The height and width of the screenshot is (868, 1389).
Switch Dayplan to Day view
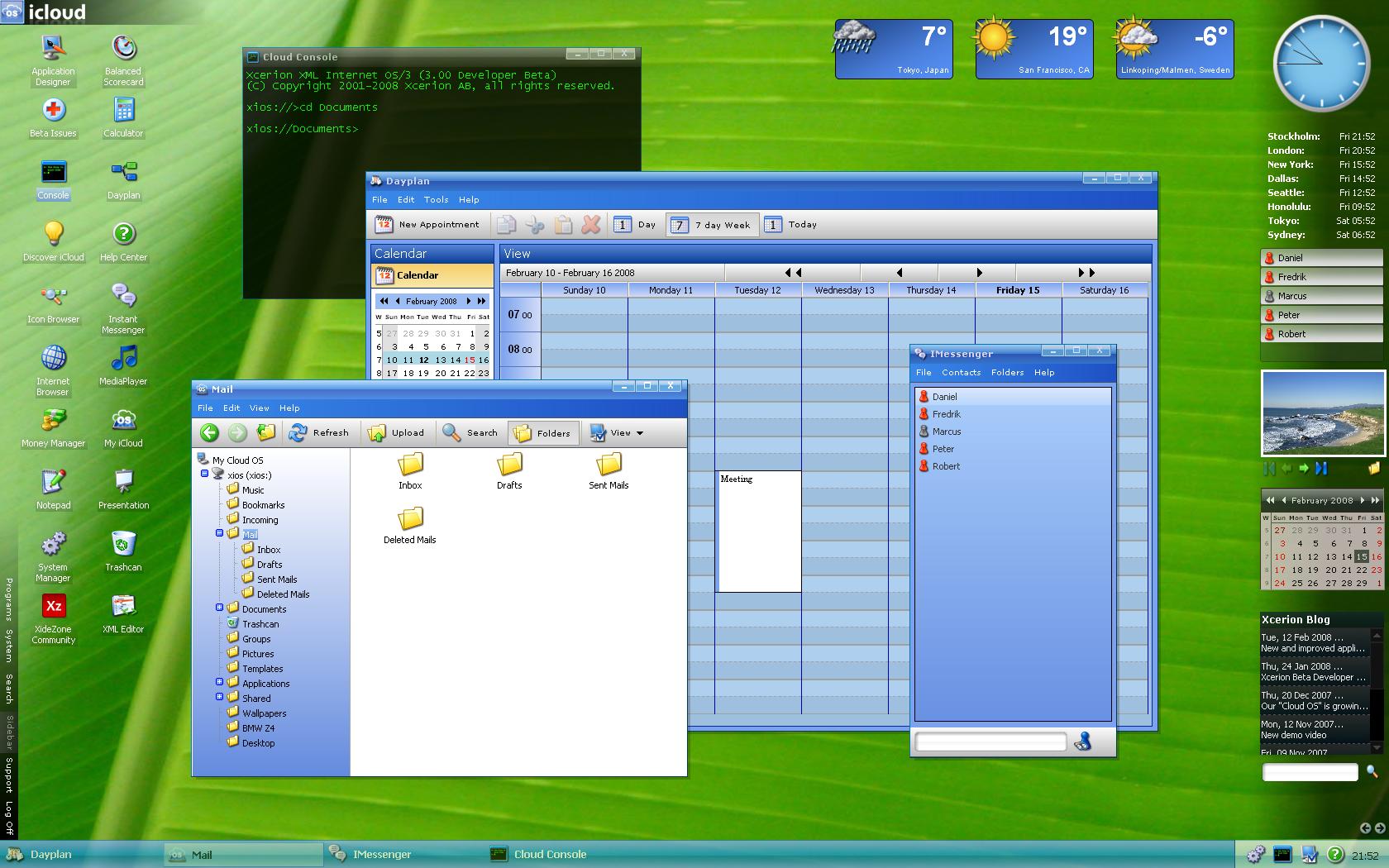635,225
